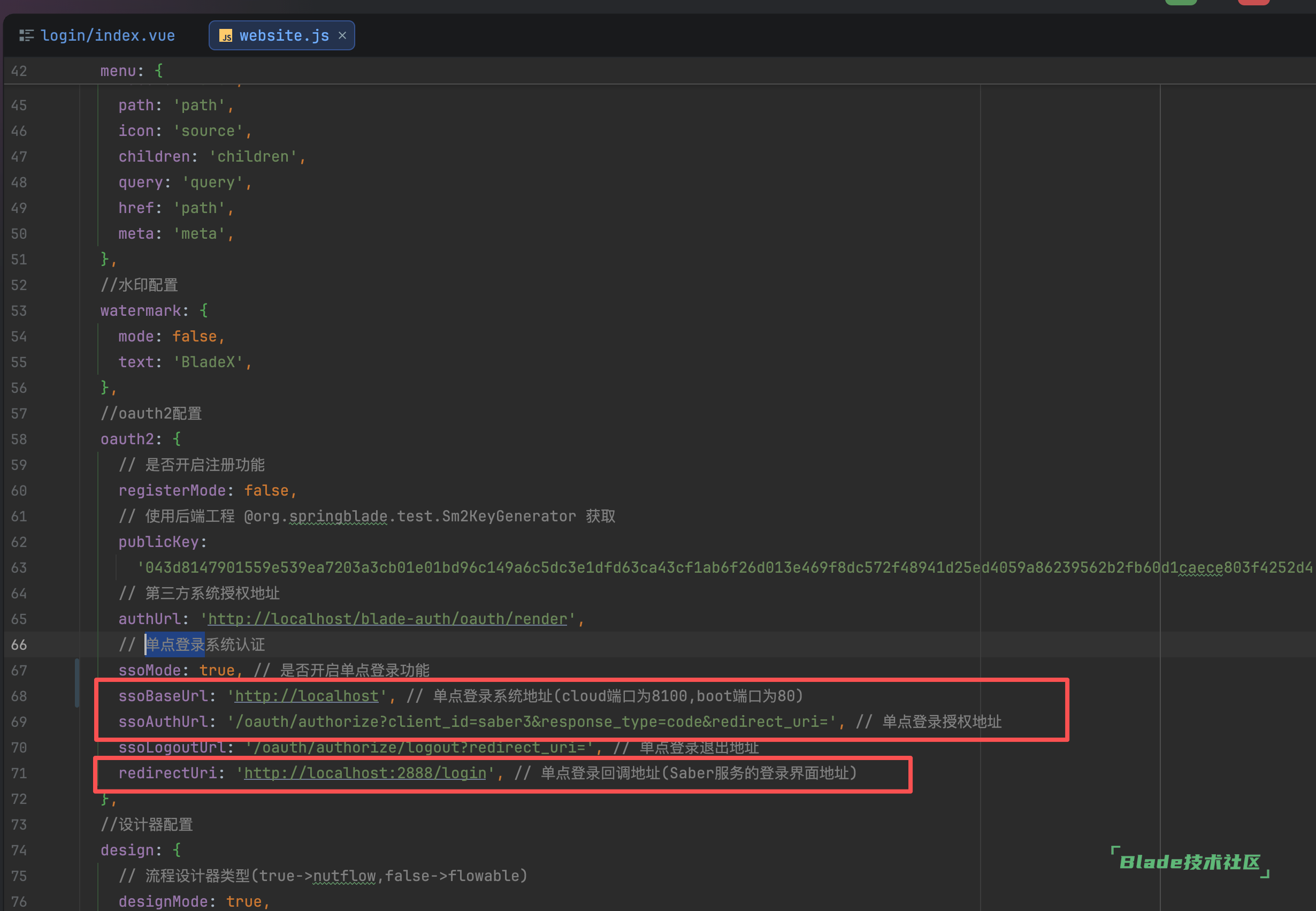
Task: Open the redirectUri link http://localhost:2888/login
Action: [x=365, y=773]
